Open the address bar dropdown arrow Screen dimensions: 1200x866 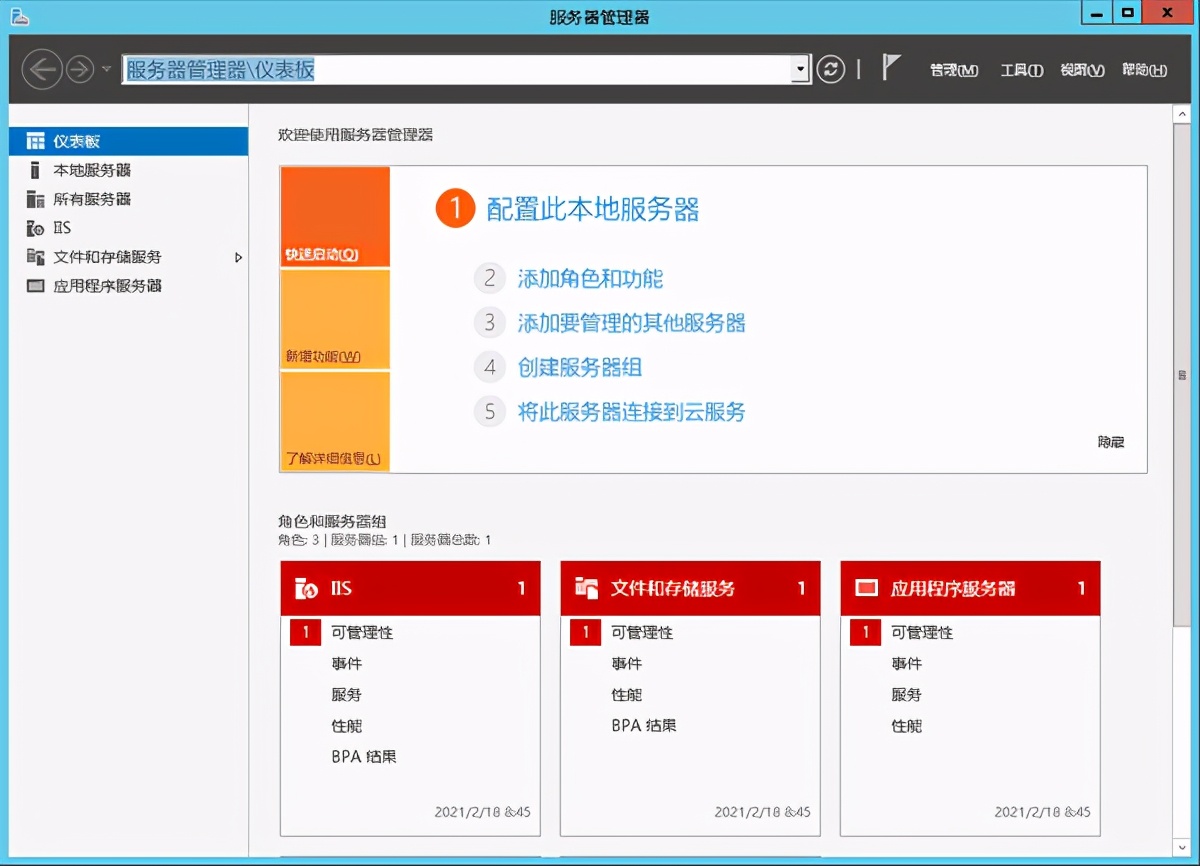point(800,68)
